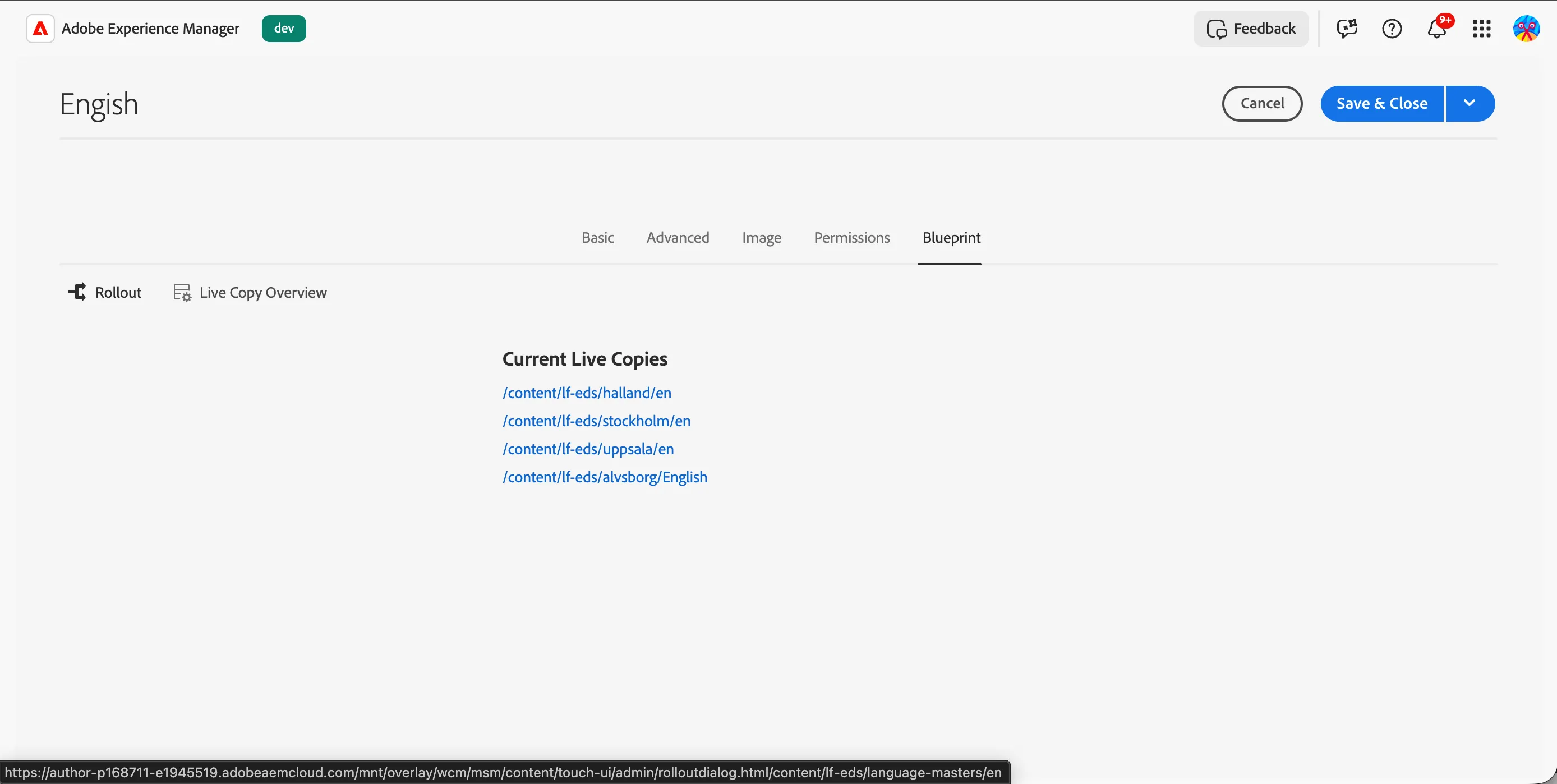Open the /content/lf-eds/alvsborg/English live copy link
The height and width of the screenshot is (784, 1557).
point(605,477)
